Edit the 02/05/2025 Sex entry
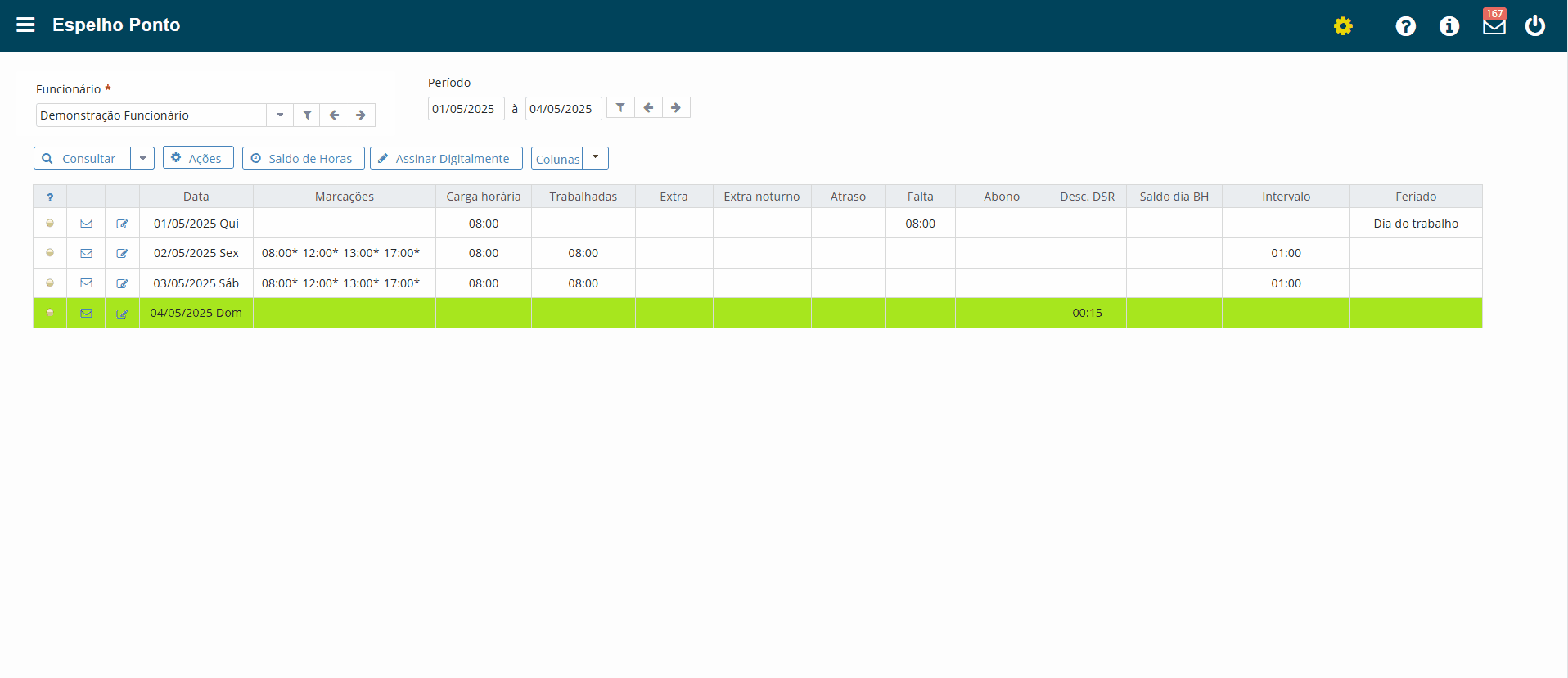 click(122, 254)
